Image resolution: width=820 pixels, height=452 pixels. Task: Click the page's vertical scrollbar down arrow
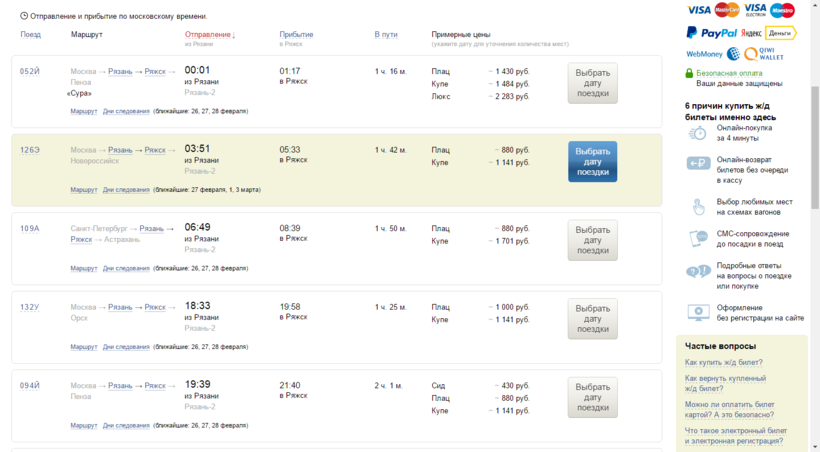[x=814, y=446]
